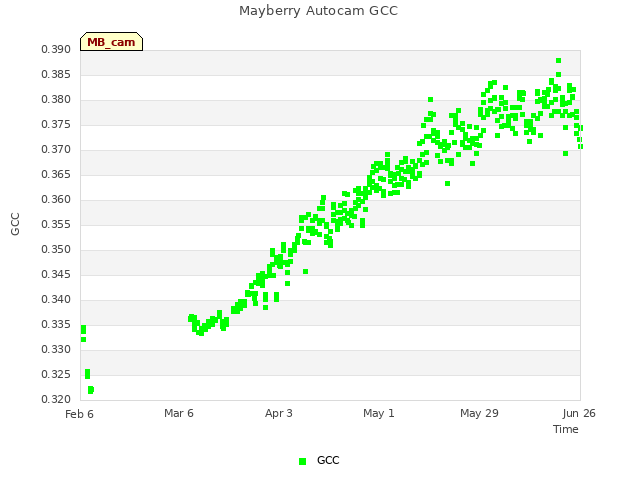Click the 0.385 y-axis value

point(56,74)
